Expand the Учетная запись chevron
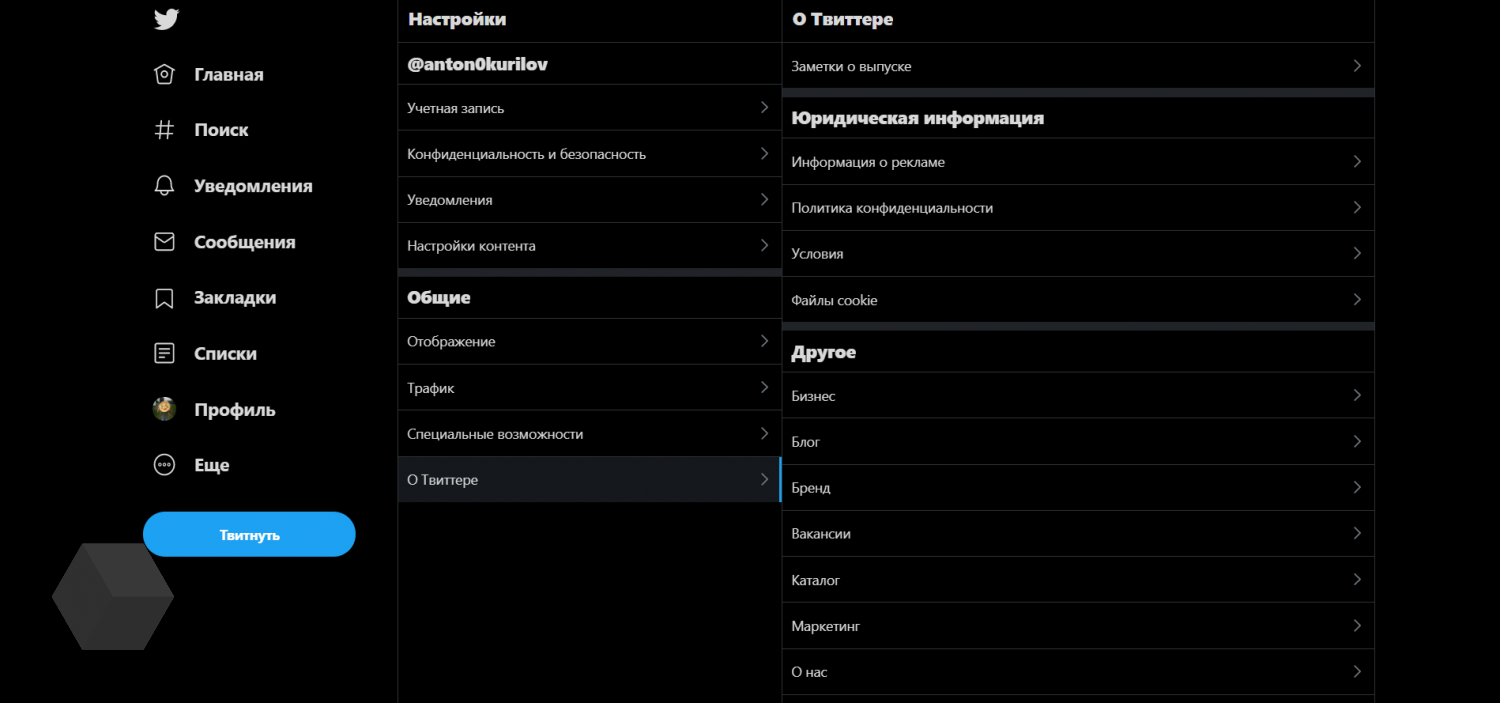 764,107
